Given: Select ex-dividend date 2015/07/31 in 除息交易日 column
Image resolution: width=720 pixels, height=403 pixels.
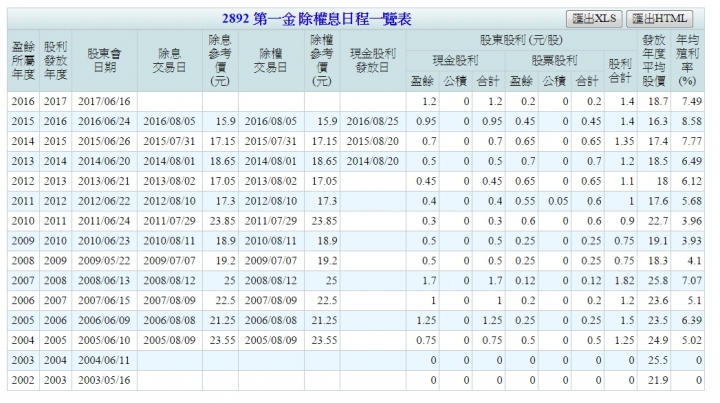Looking at the screenshot, I should coord(169,141).
